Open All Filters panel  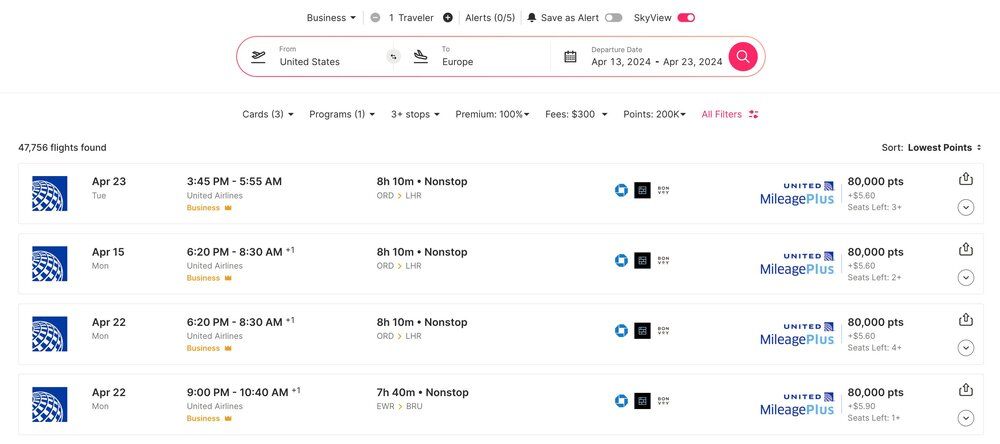coord(729,114)
